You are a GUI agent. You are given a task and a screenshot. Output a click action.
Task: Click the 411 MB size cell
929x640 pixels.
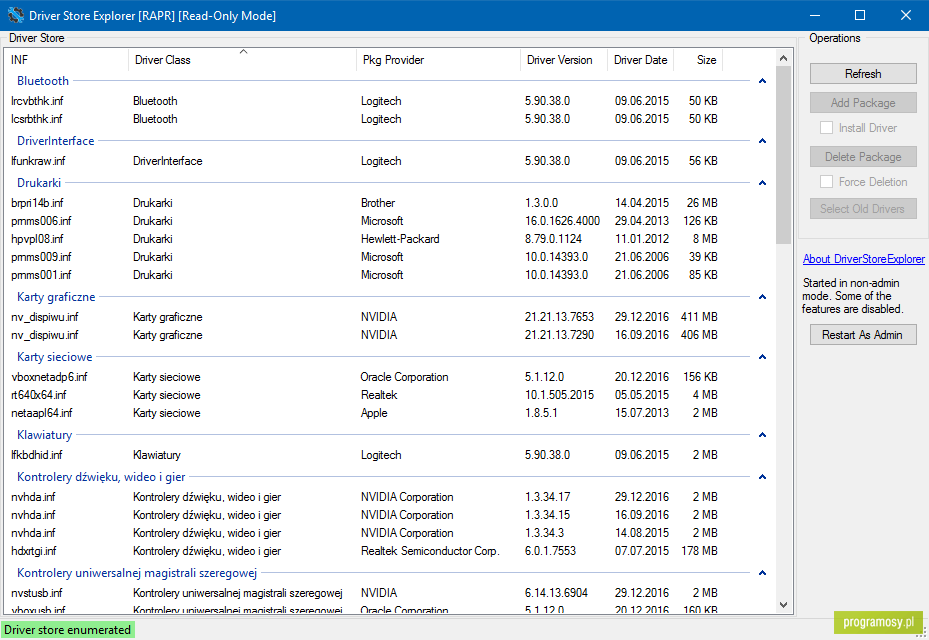point(699,316)
